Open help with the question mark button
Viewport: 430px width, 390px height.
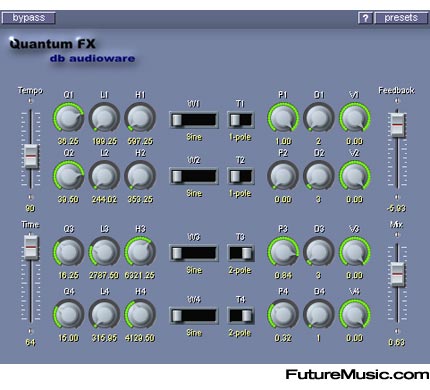[x=365, y=18]
